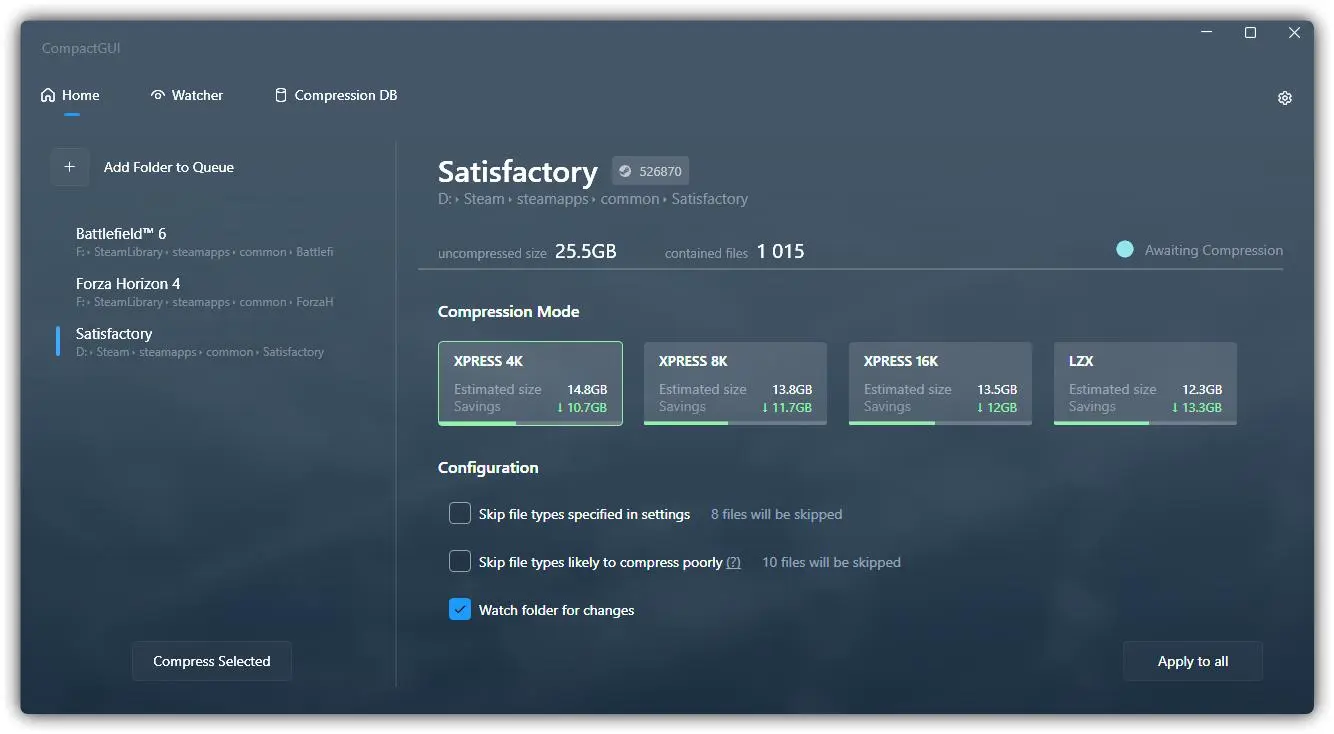This screenshot has width=1334, height=734.
Task: Select XPRESS 8K compression mode
Action: 735,384
